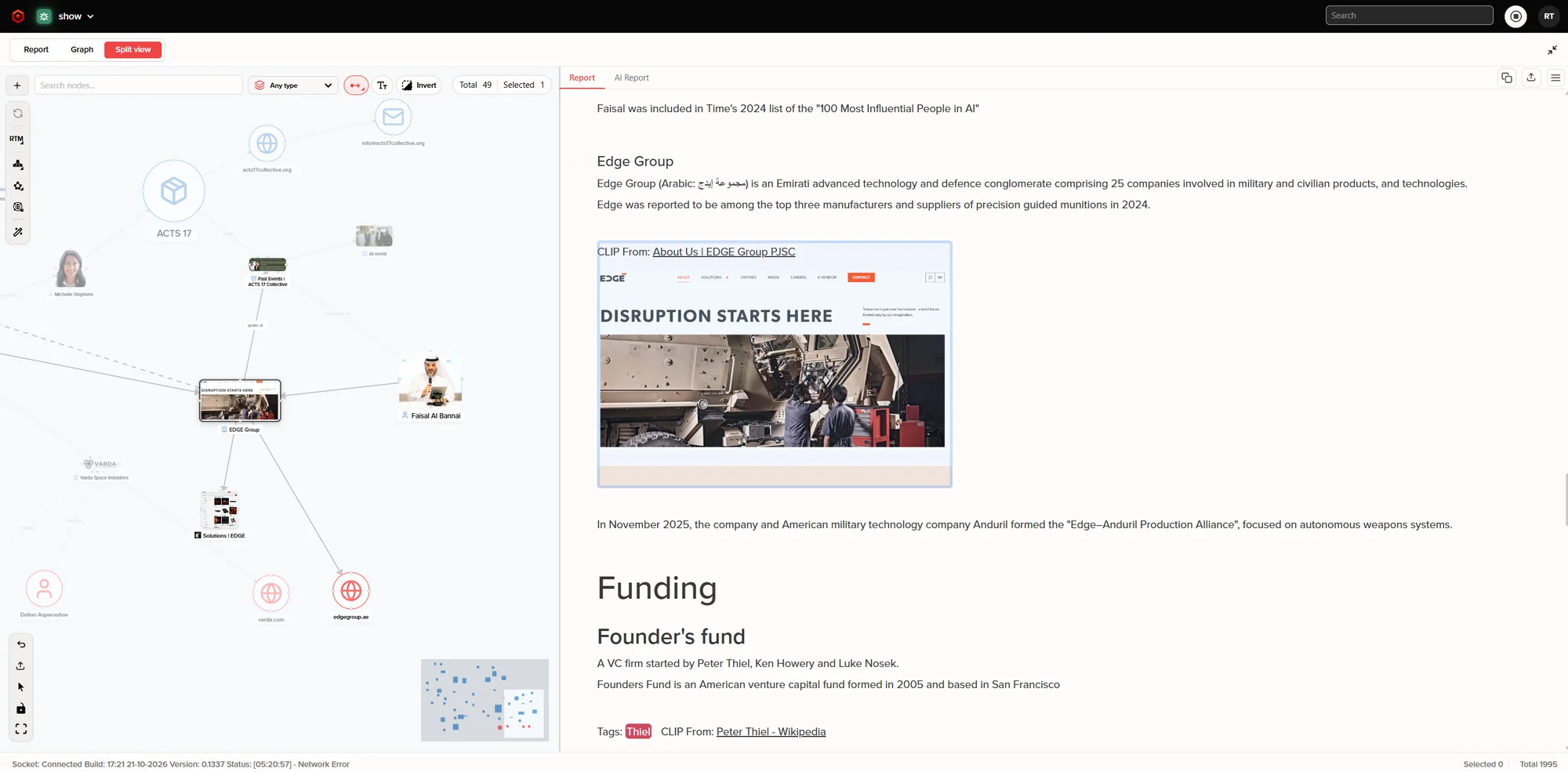Select the ACTS 17 node
1568x772 pixels.
coord(174,191)
